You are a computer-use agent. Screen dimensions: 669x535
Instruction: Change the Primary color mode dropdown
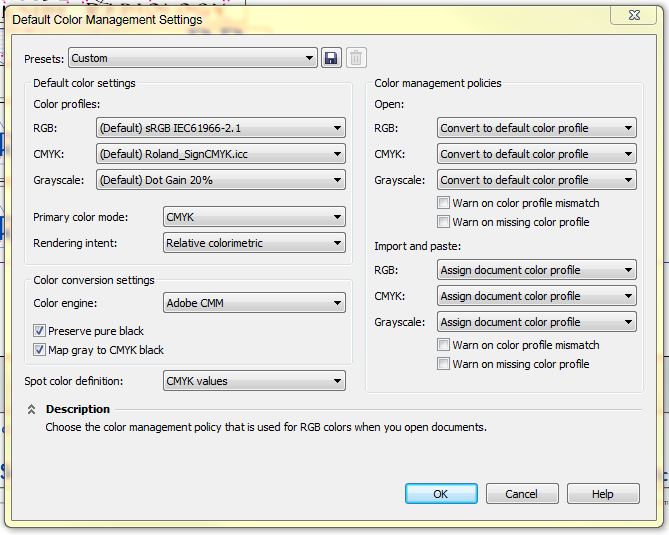254,217
